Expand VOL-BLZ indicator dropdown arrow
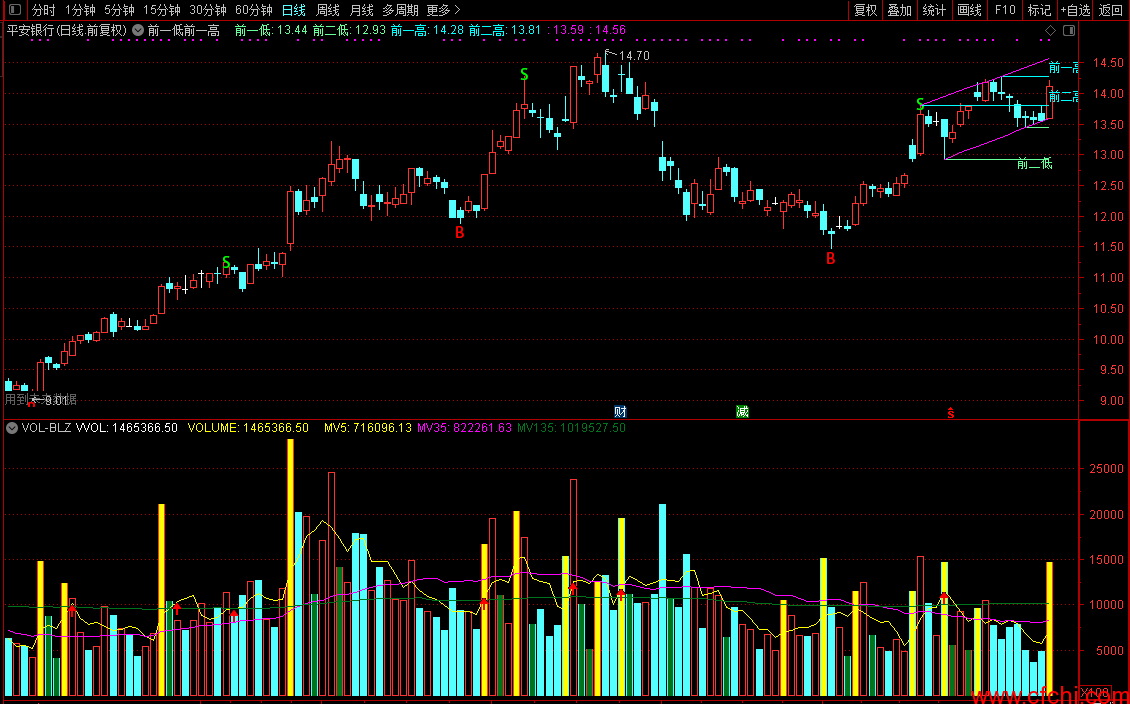 (12, 428)
